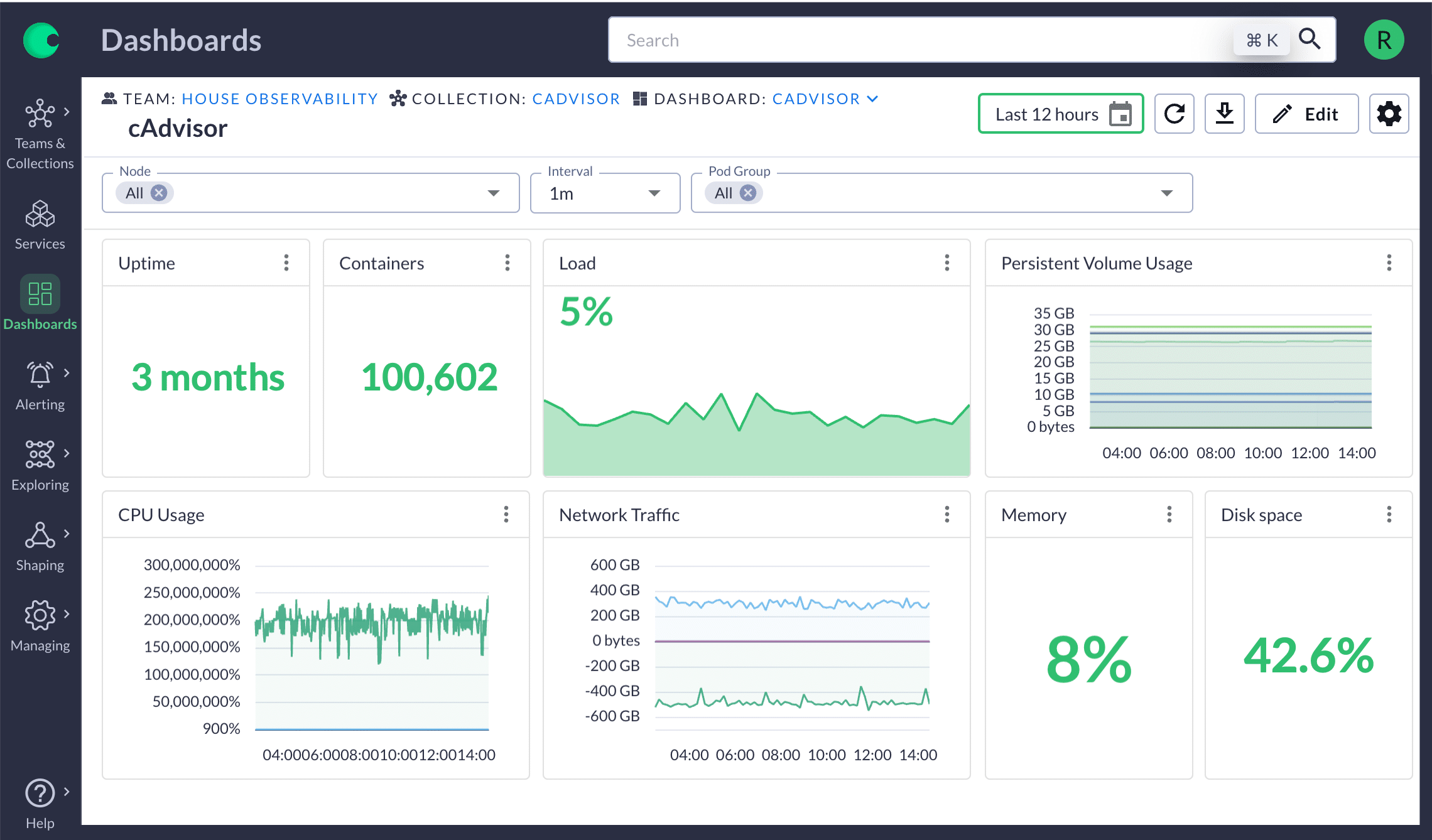
Task: Open dashboard settings gear
Action: [1389, 114]
